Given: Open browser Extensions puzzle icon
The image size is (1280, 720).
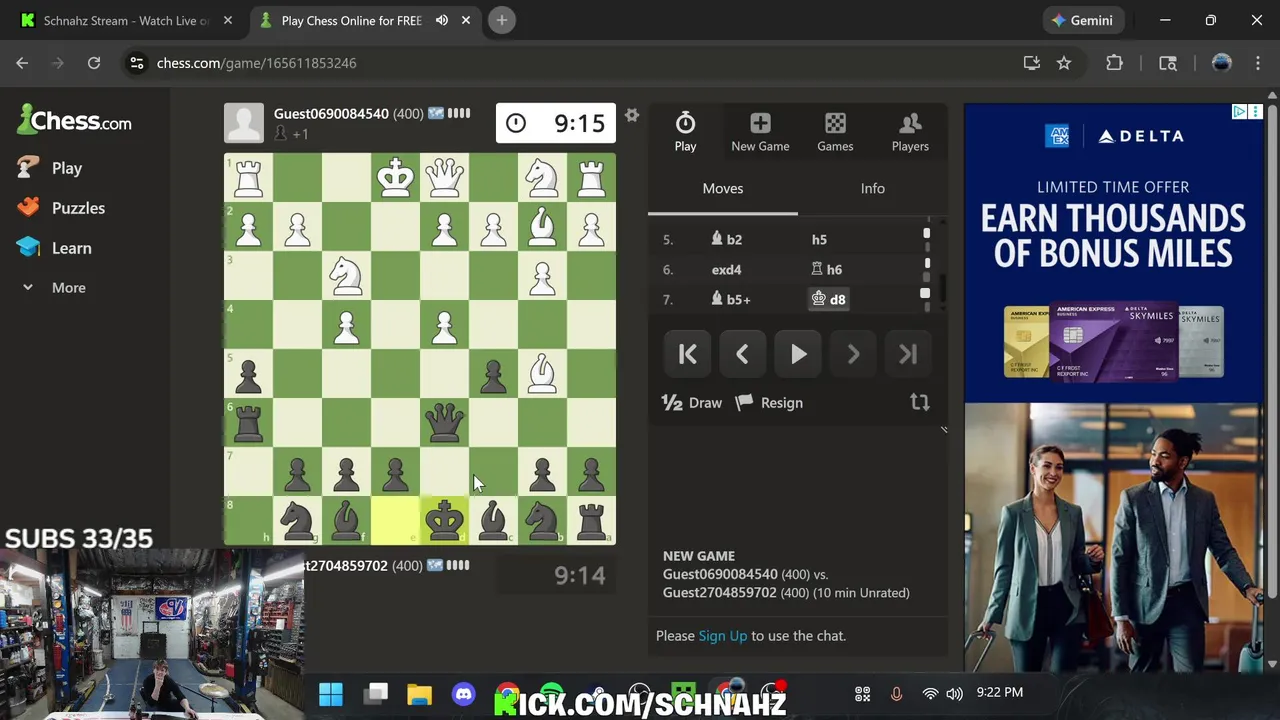Looking at the screenshot, I should tap(1114, 63).
